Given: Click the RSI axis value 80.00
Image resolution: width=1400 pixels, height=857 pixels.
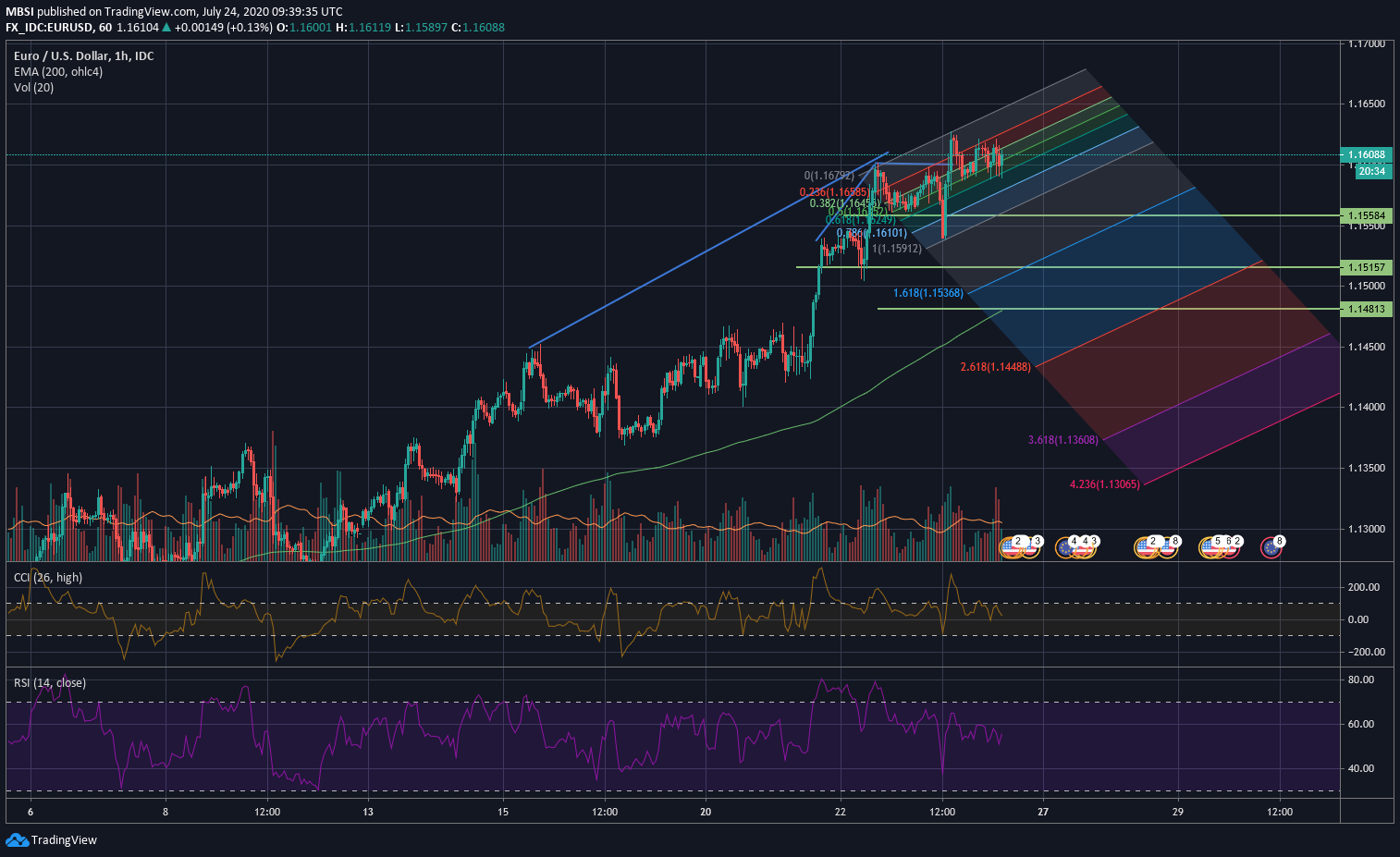Looking at the screenshot, I should 1361,679.
